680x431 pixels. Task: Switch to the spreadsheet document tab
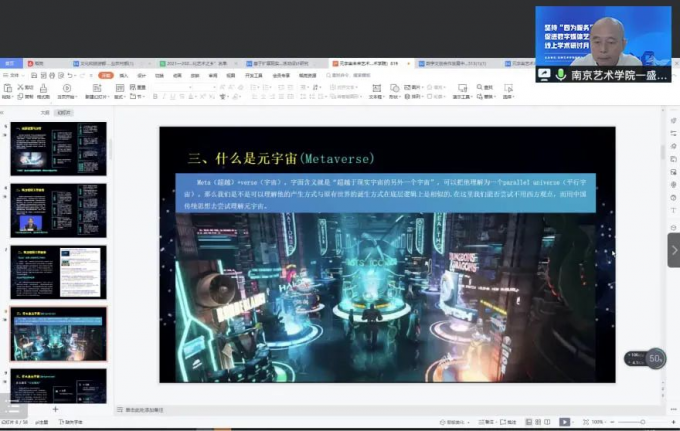(x=197, y=64)
